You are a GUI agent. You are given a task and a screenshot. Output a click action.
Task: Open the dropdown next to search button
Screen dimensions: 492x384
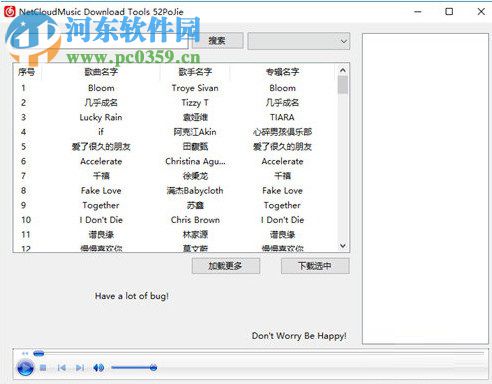click(299, 41)
